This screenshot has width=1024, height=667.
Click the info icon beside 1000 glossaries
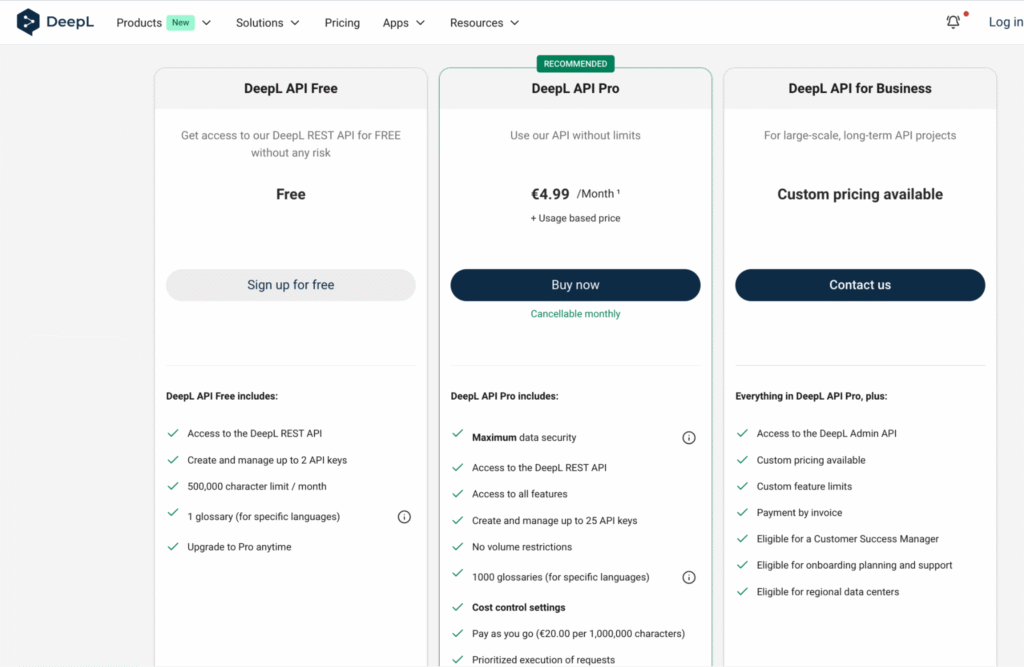coord(688,577)
